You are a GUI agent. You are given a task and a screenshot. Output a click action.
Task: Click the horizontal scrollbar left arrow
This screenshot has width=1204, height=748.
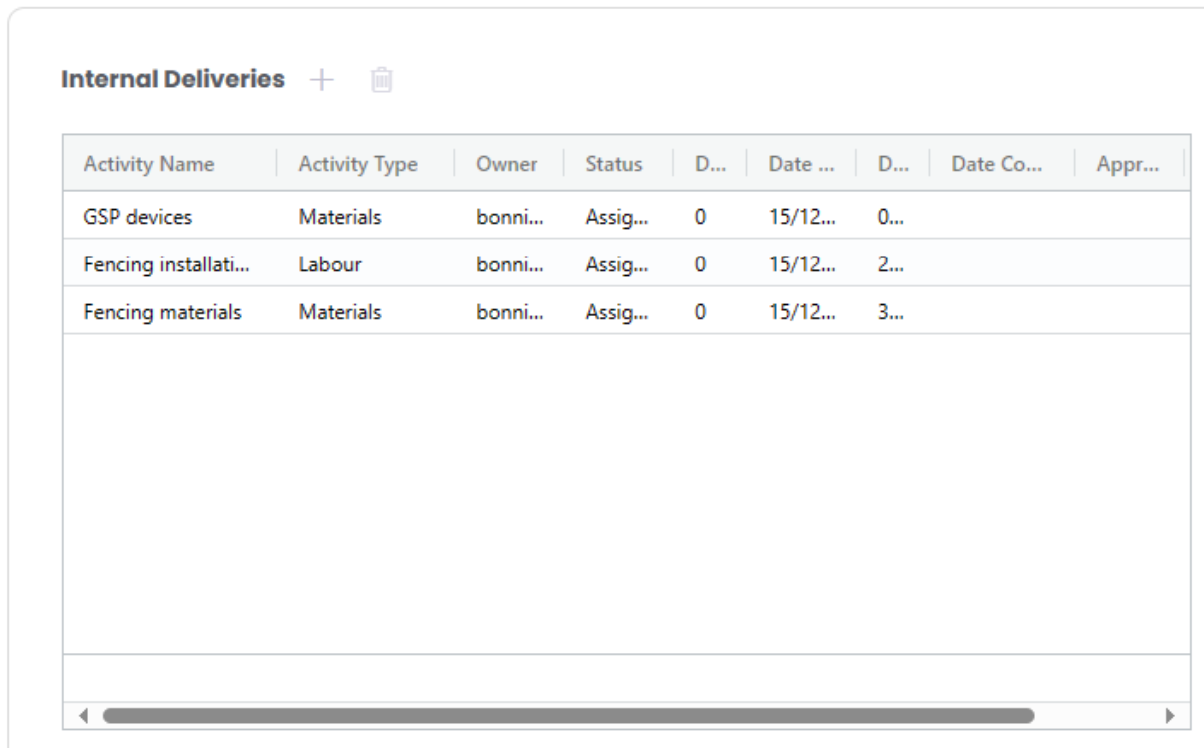tap(83, 716)
